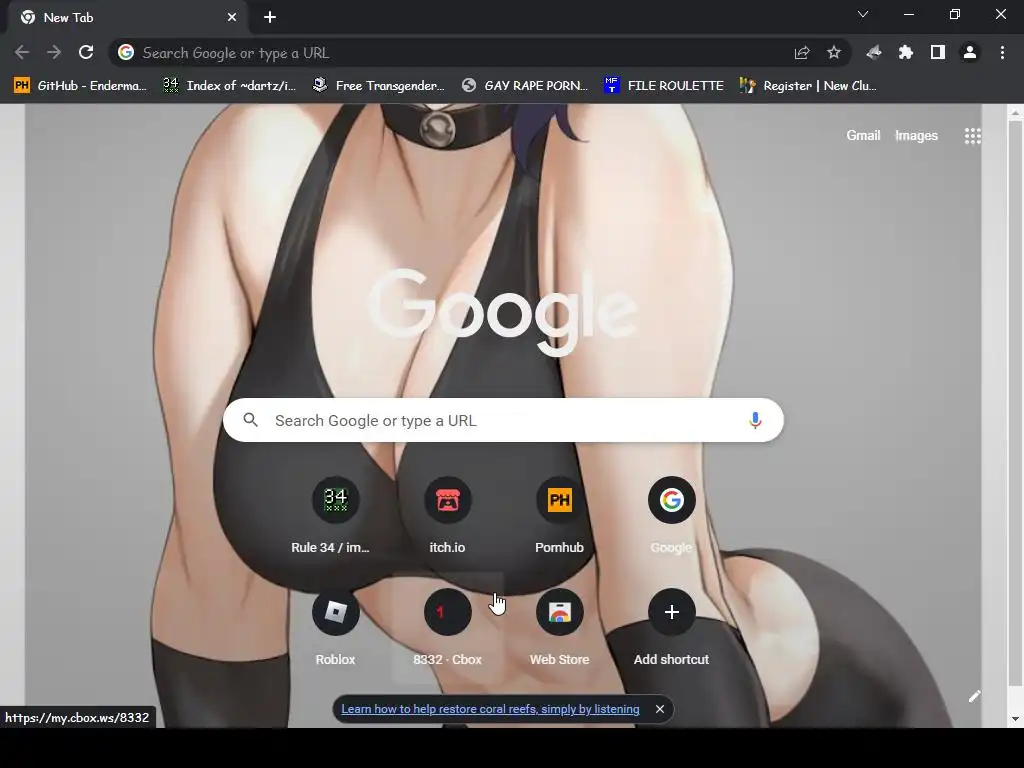The image size is (1024, 768).
Task: Click the magnifier icon in the search box
Action: [251, 420]
